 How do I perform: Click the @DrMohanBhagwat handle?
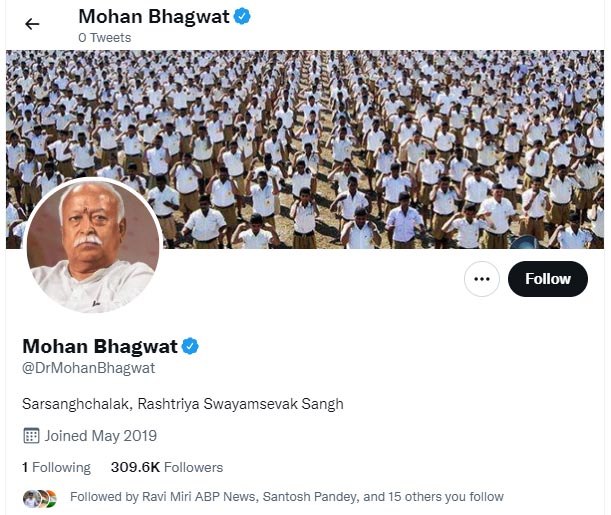tap(89, 368)
